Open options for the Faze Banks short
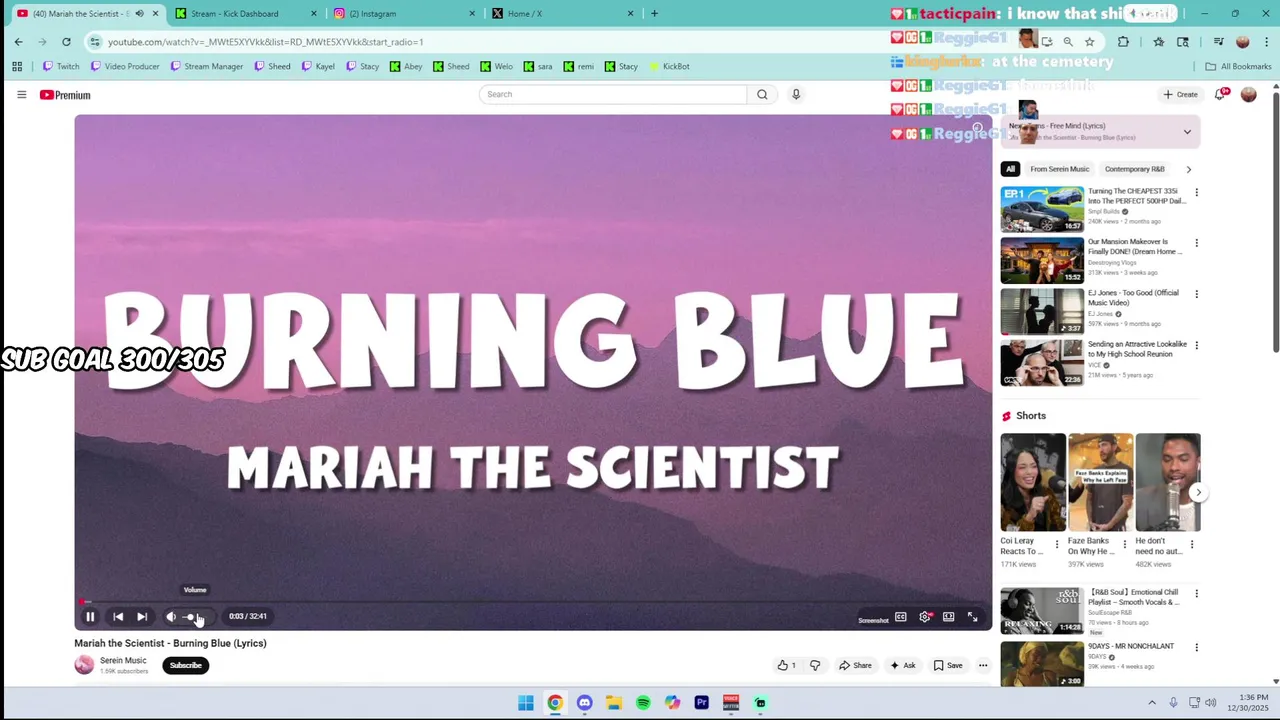The width and height of the screenshot is (1280, 720). click(1124, 544)
